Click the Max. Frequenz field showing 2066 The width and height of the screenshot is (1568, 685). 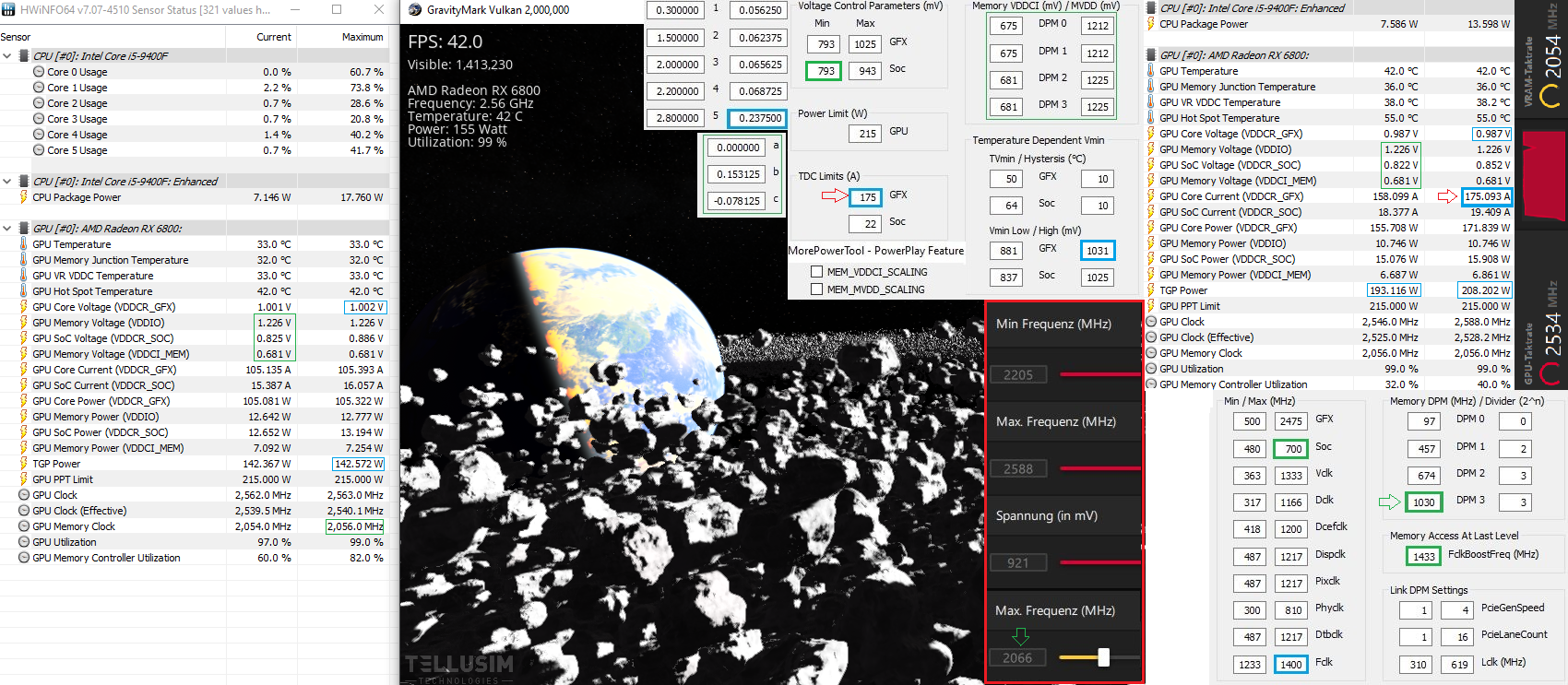(x=1018, y=658)
